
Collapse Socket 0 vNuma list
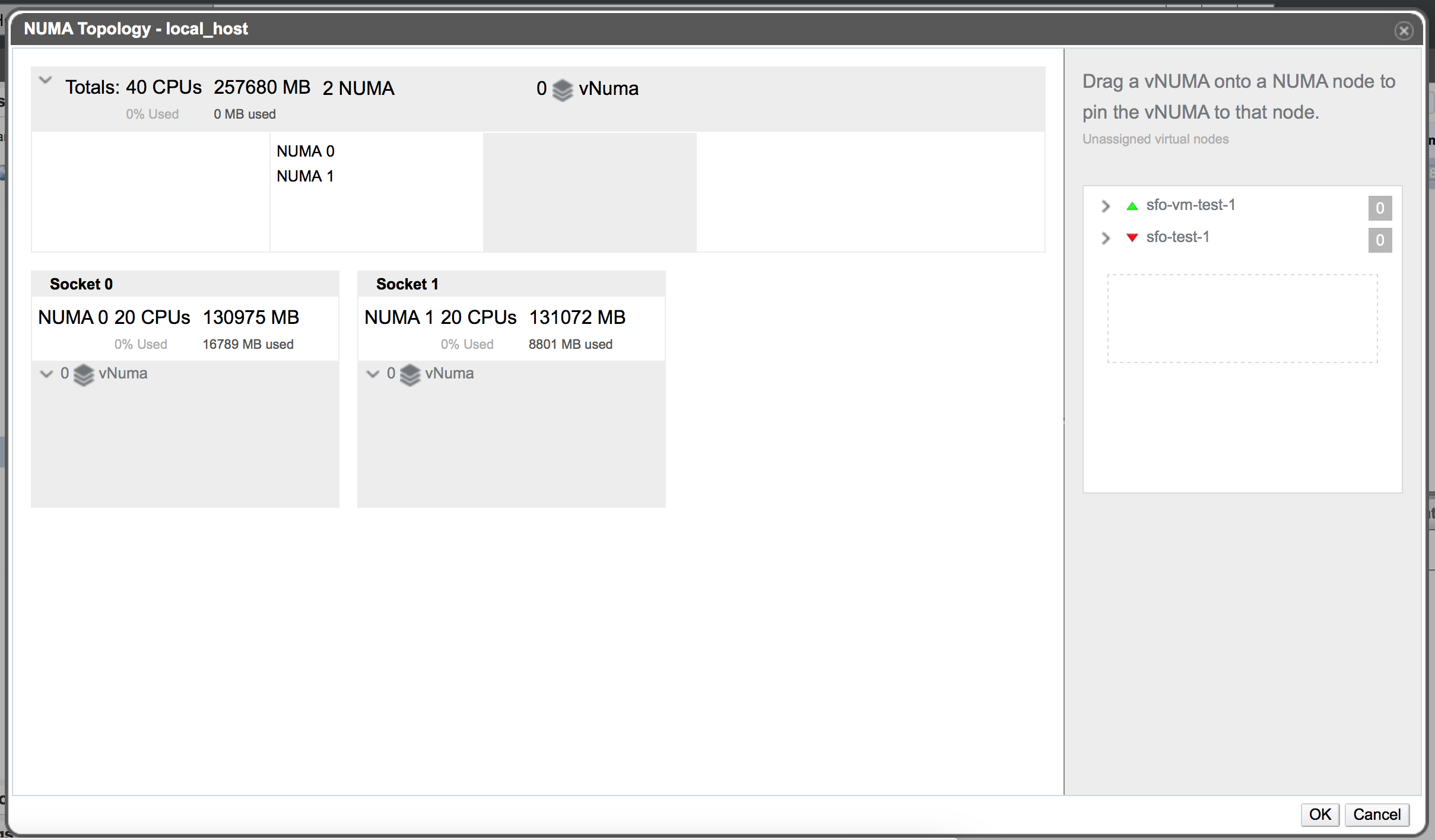tap(46, 374)
